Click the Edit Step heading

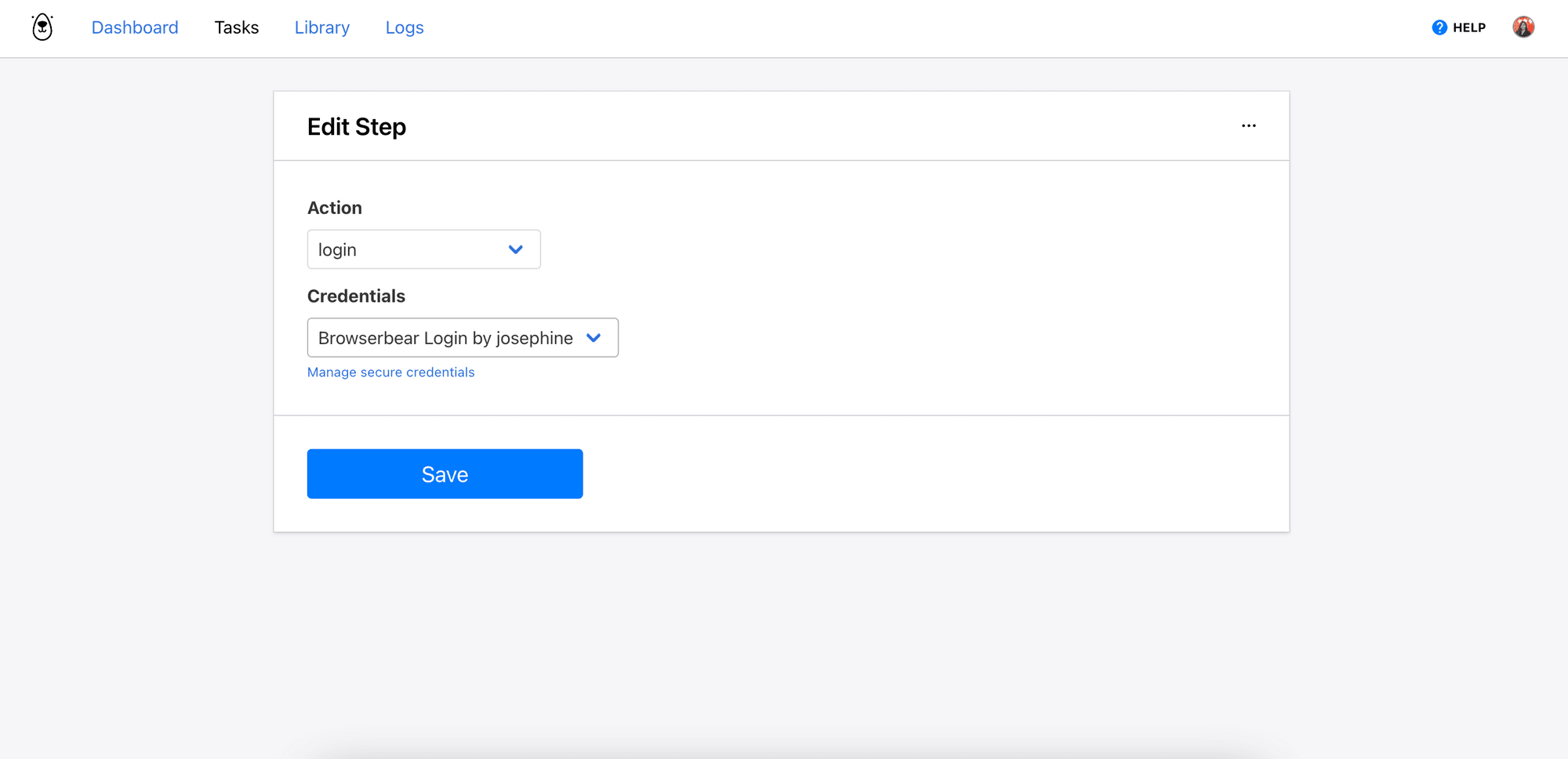[357, 126]
